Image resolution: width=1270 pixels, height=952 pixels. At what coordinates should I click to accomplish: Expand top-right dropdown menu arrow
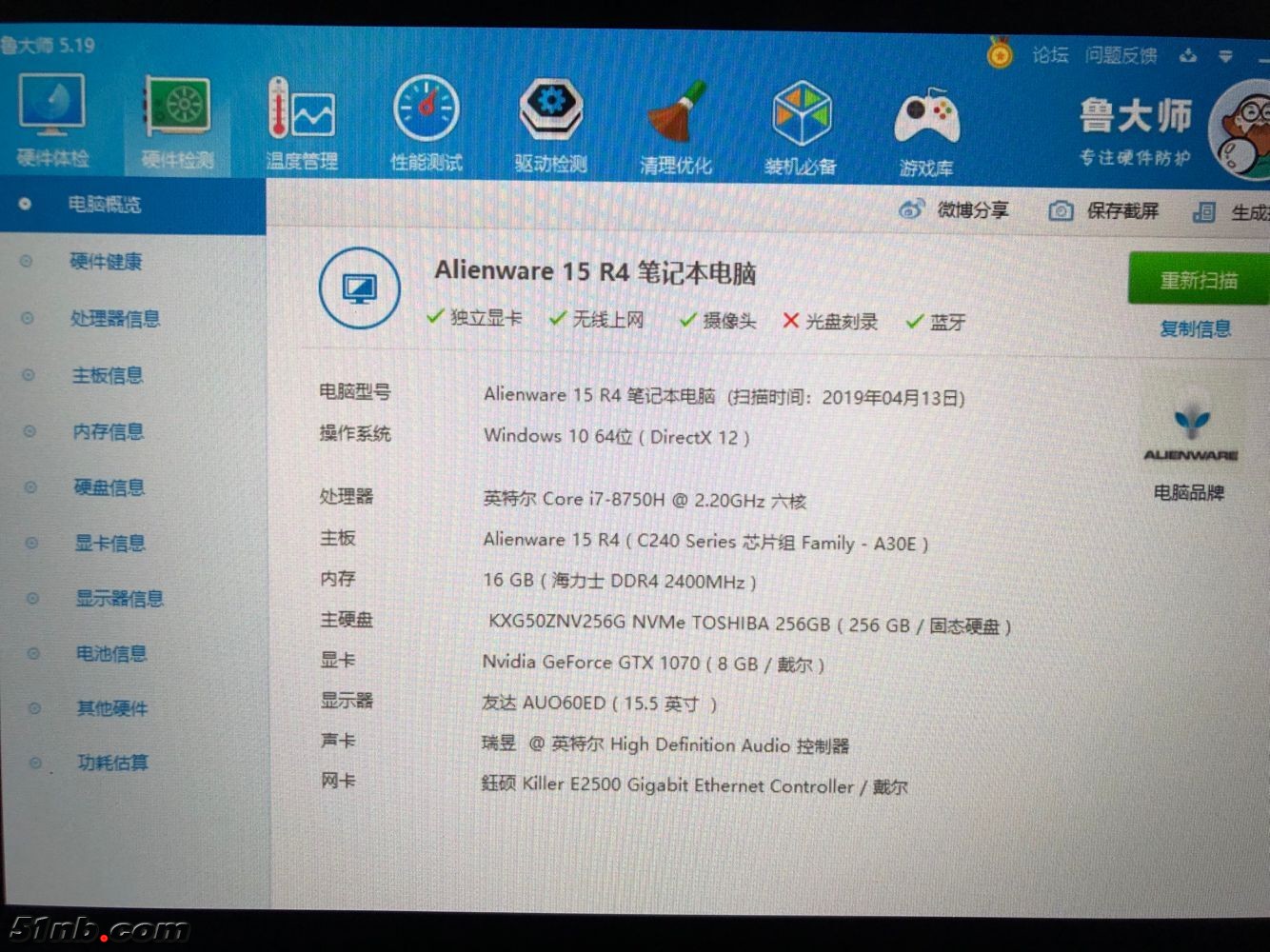(x=1225, y=57)
